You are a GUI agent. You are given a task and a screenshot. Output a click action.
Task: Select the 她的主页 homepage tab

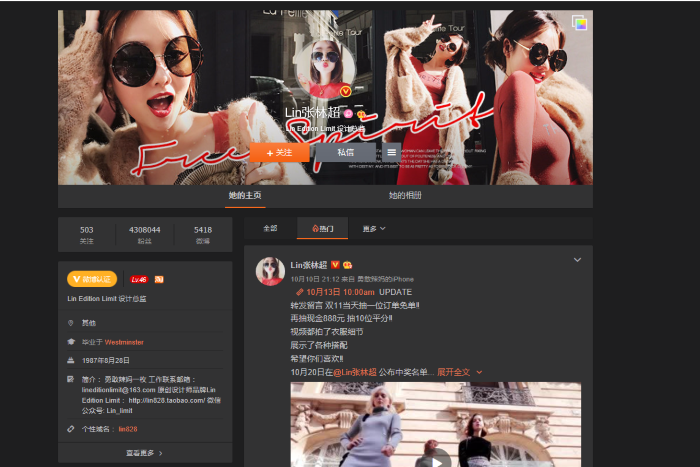(245, 195)
